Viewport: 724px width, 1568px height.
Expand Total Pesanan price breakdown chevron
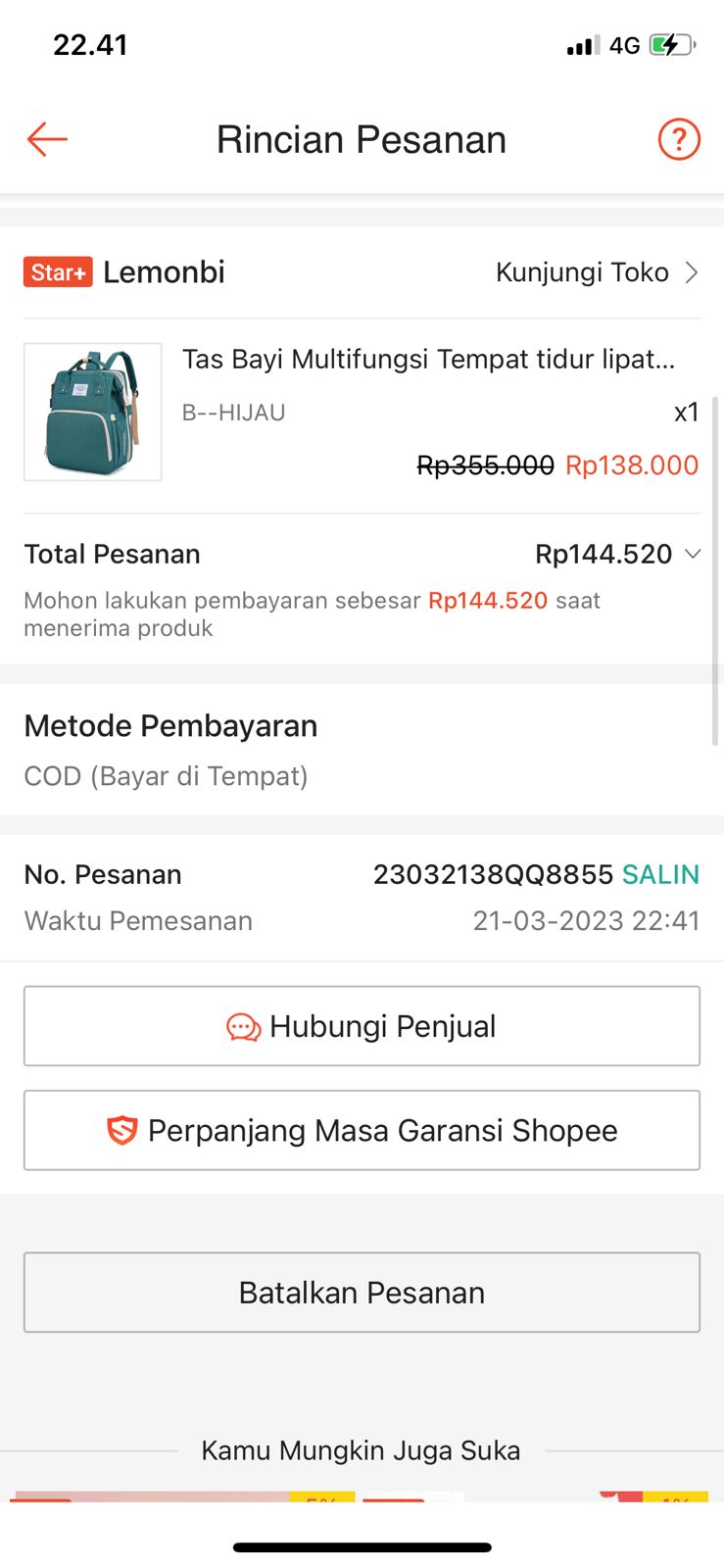pyautogui.click(x=693, y=554)
